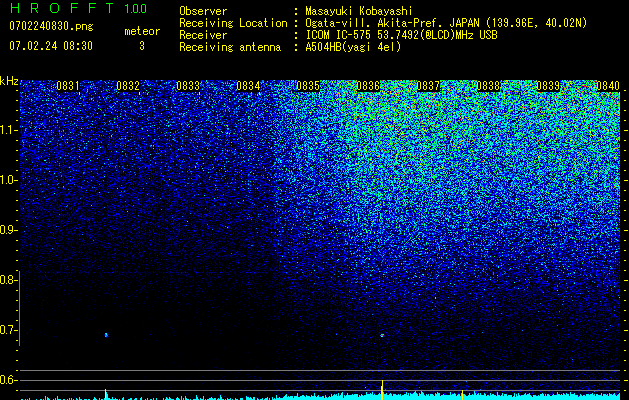Click the 0837 time marker
Viewport: 629px width, 400px height.
pos(428,86)
